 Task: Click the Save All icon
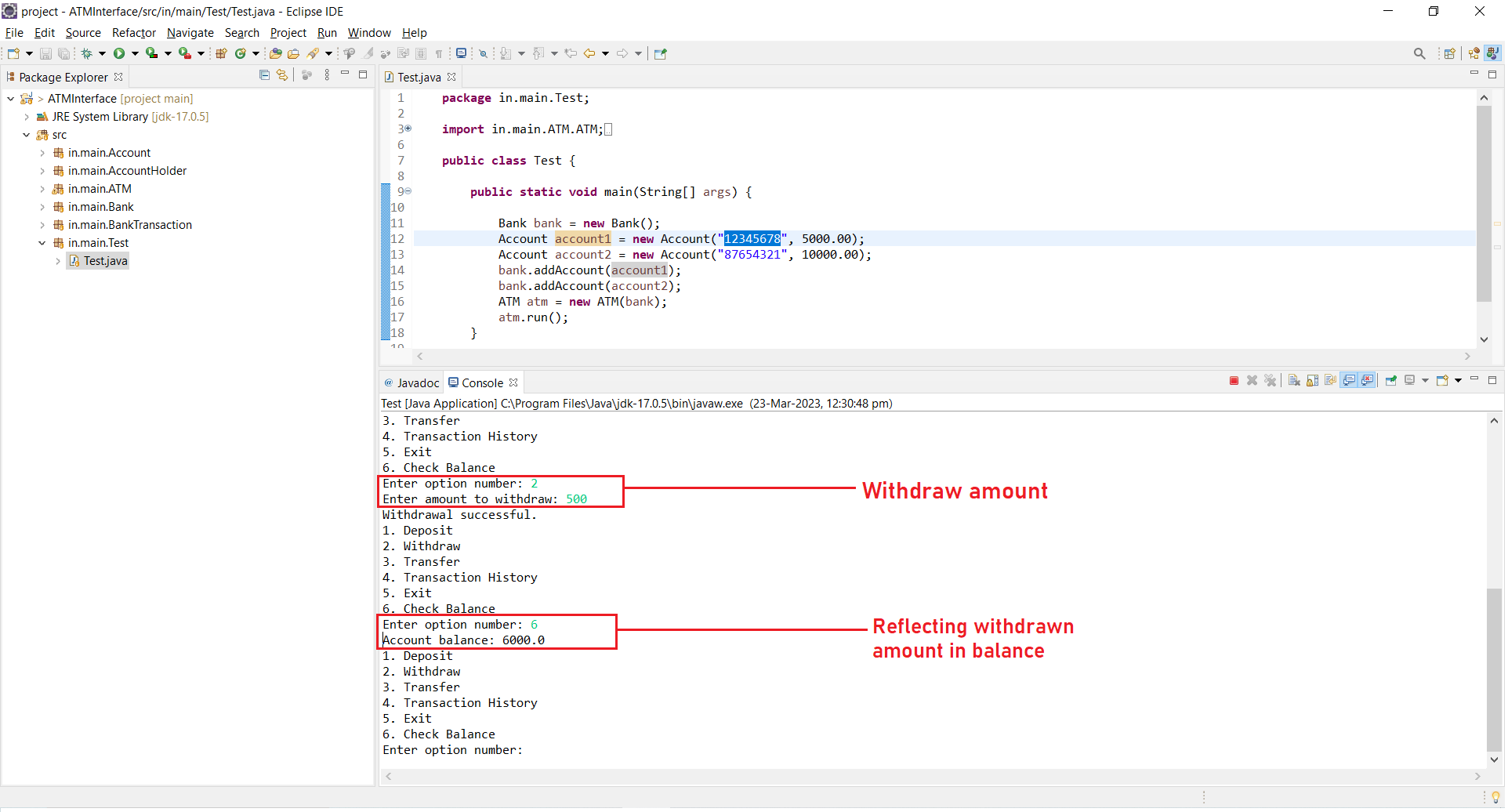(x=63, y=53)
